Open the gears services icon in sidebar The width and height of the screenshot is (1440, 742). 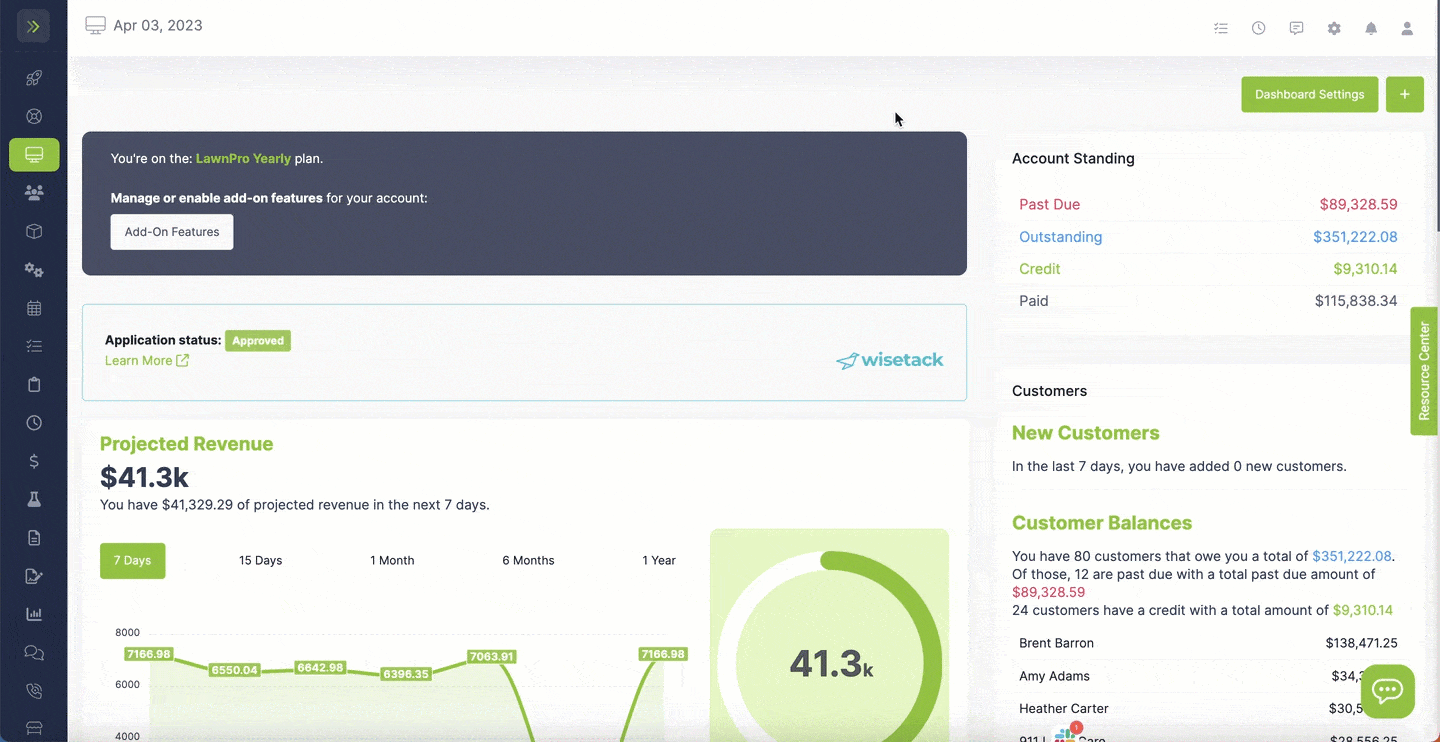[x=34, y=270]
